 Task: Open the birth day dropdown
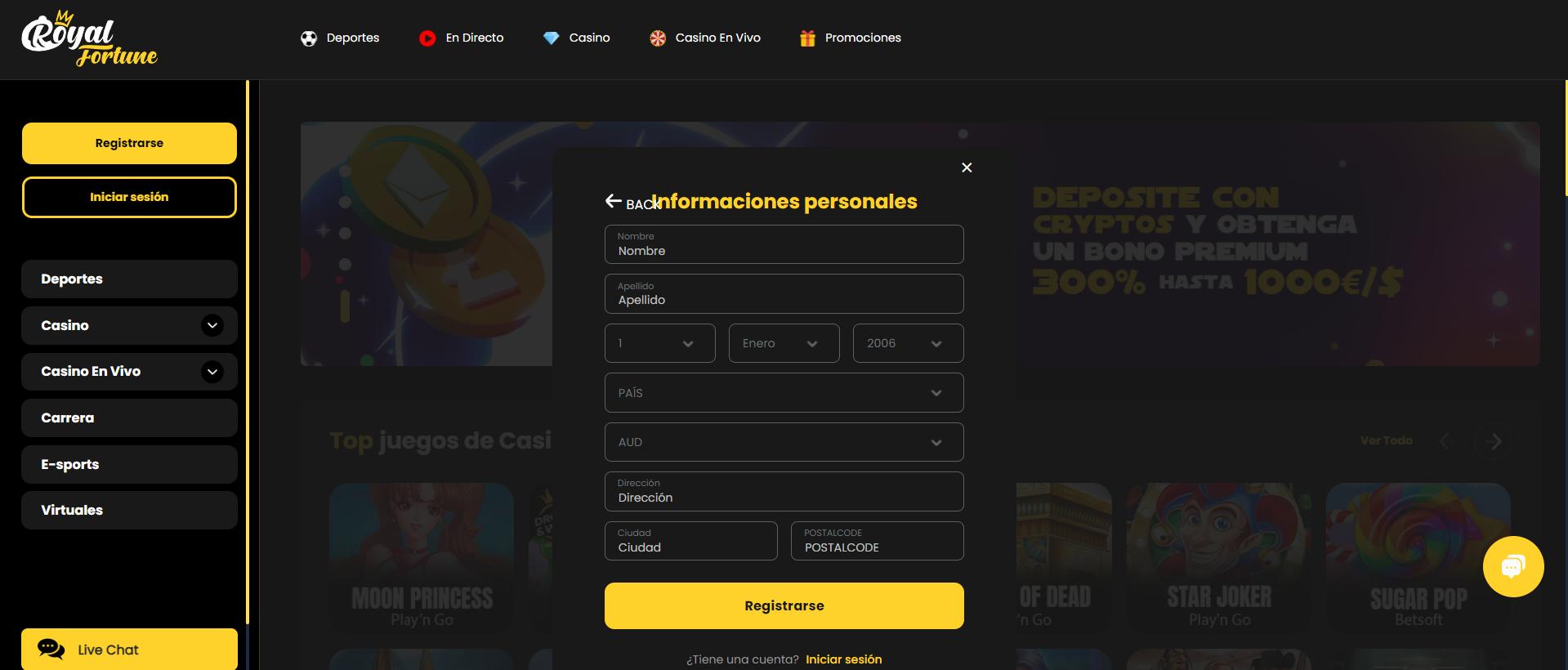pos(660,343)
